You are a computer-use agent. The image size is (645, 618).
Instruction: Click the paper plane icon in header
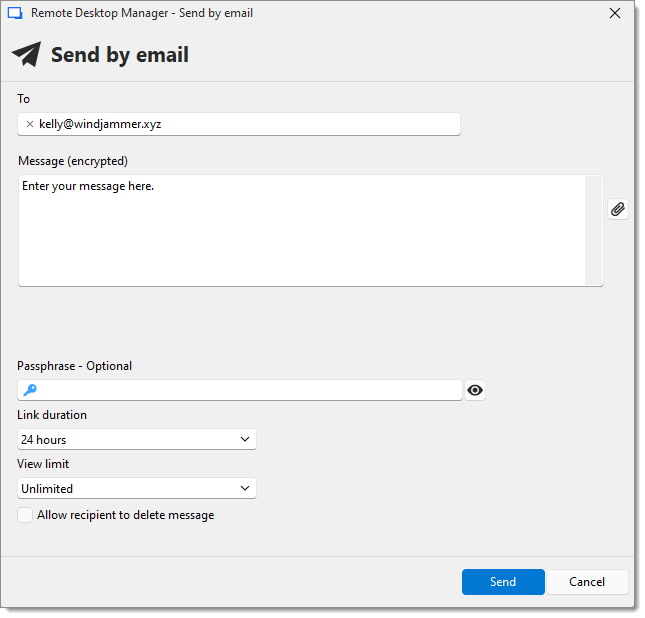tap(27, 55)
